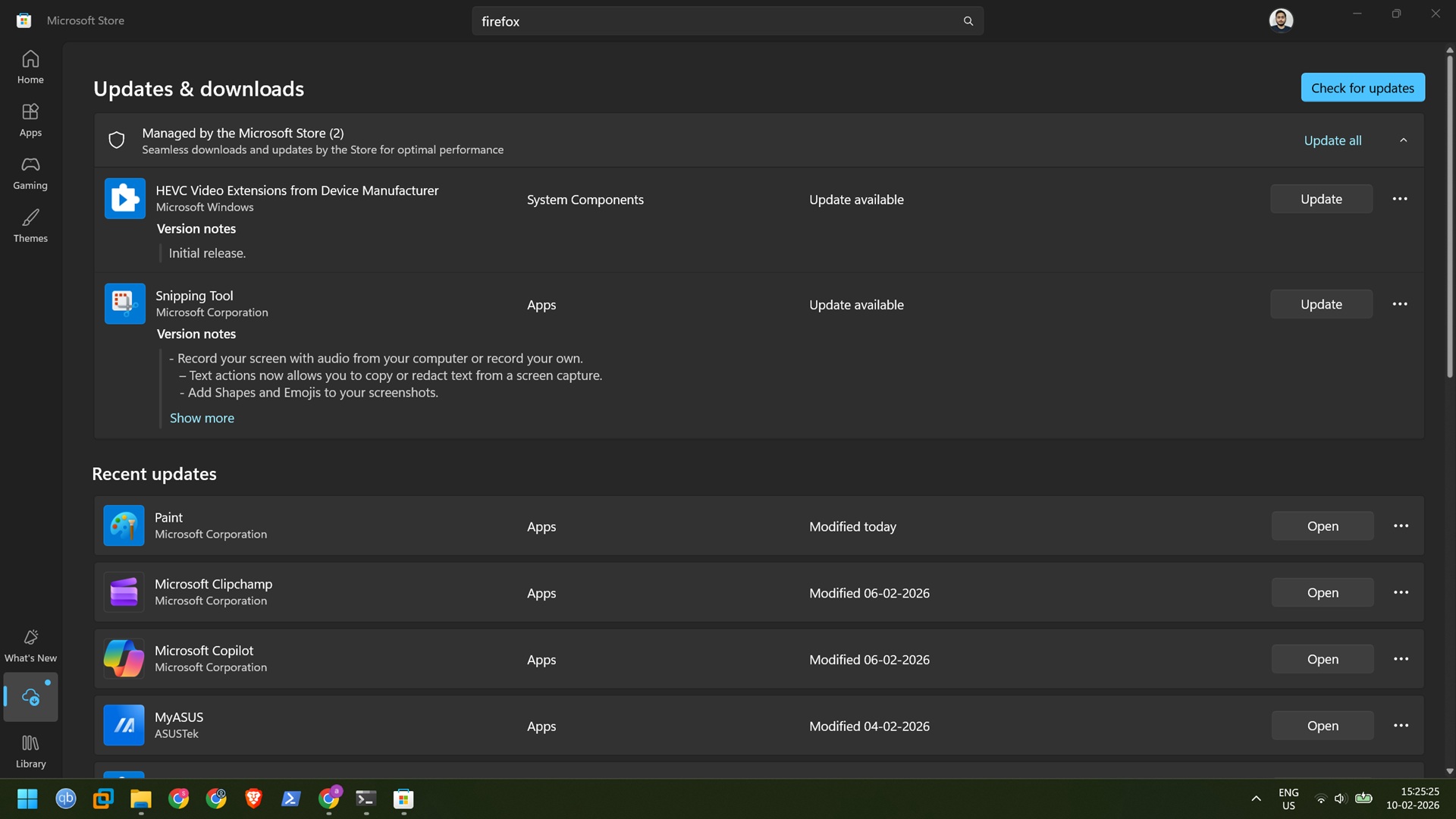Image resolution: width=1456 pixels, height=819 pixels.
Task: Expand Show more under Snipping Tool notes
Action: click(202, 418)
